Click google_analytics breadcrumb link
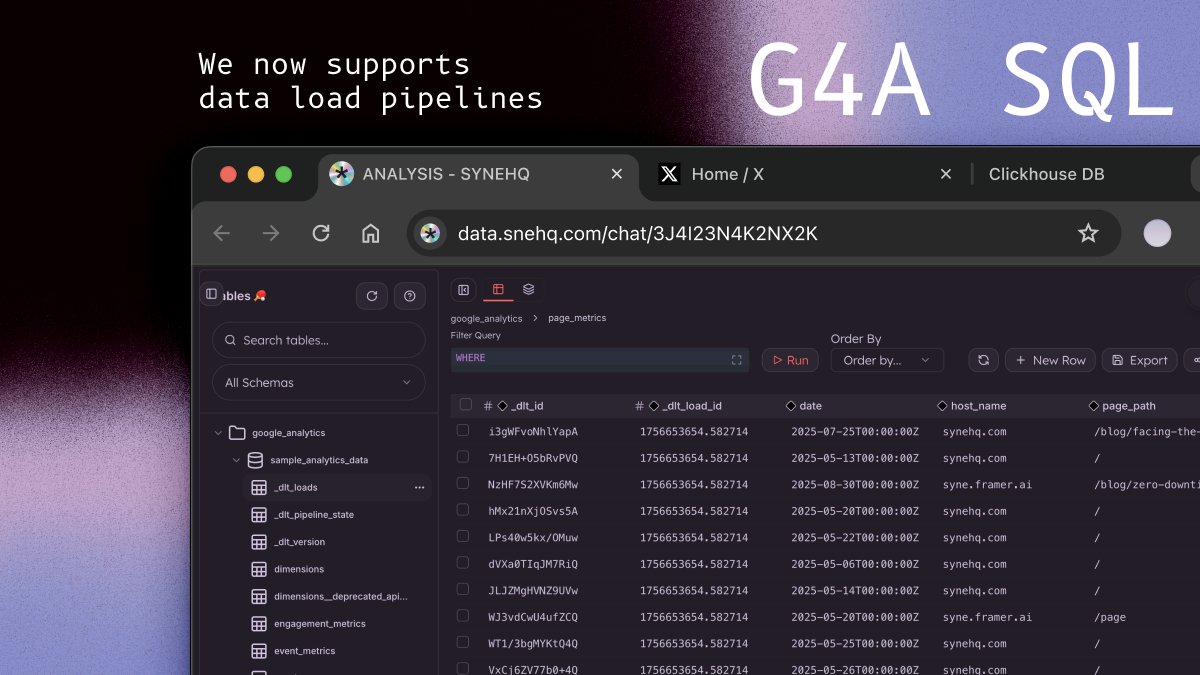Viewport: 1200px width, 675px height. [486, 319]
